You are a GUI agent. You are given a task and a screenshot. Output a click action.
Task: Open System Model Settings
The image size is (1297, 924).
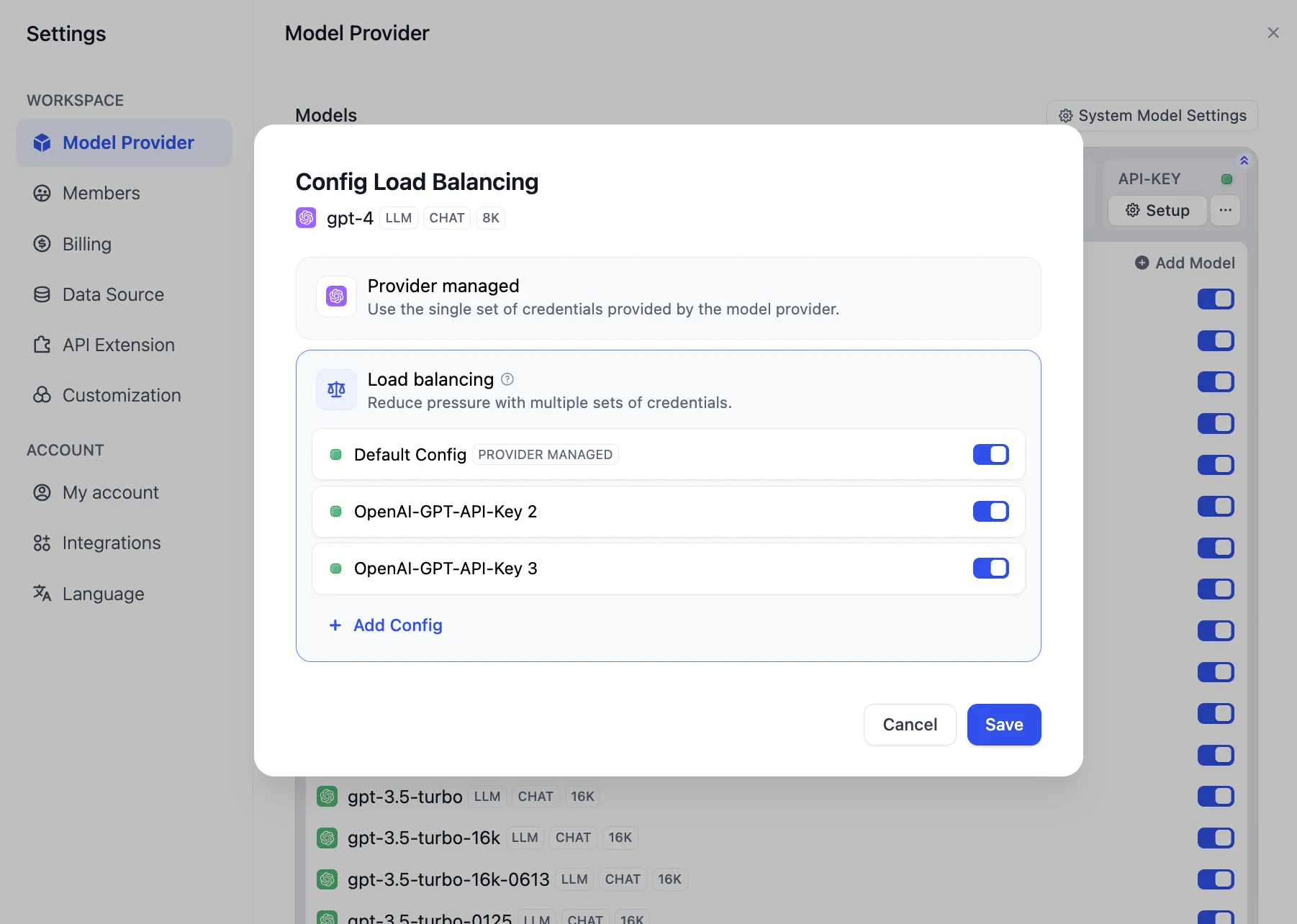[x=1152, y=116]
